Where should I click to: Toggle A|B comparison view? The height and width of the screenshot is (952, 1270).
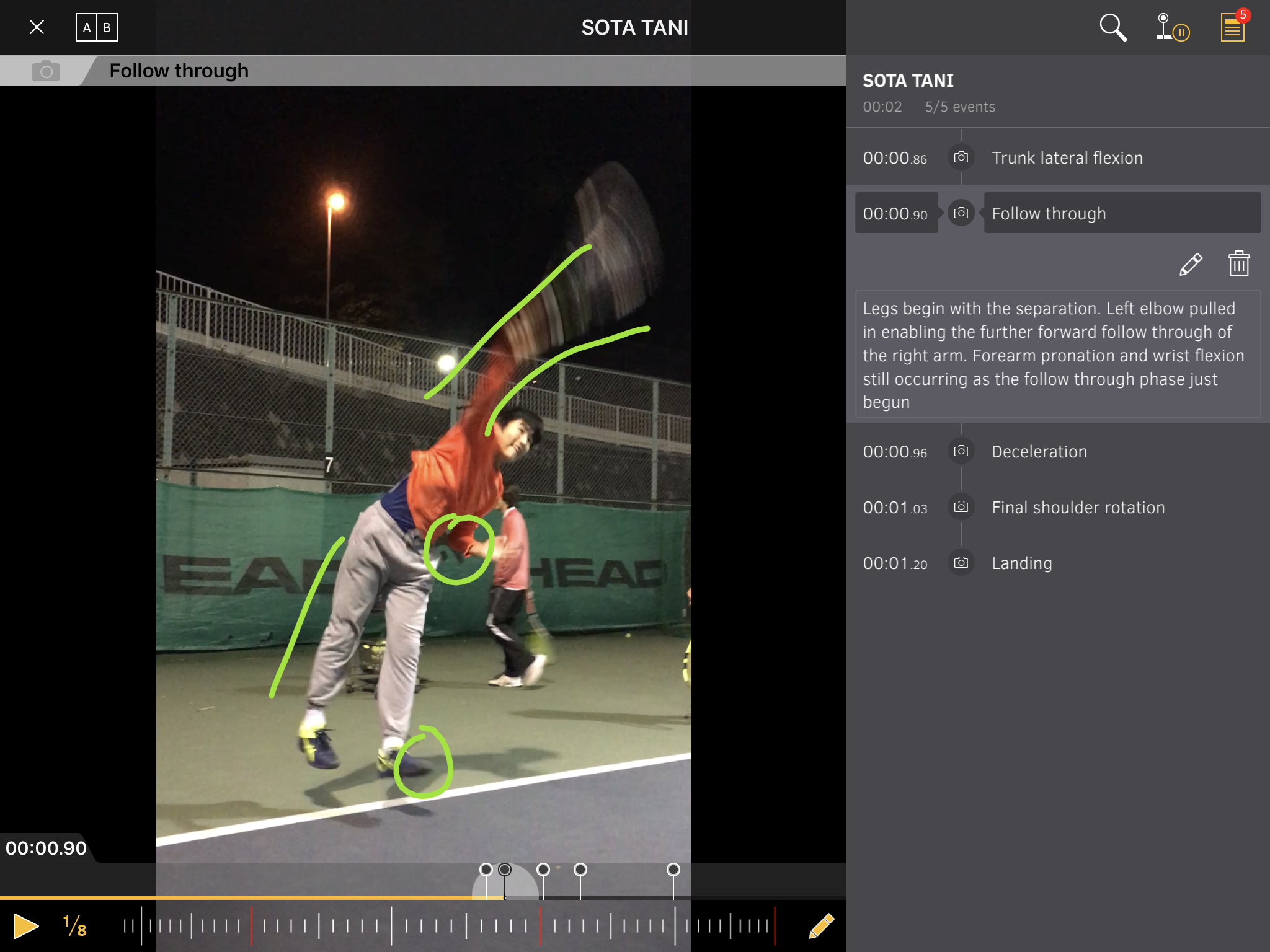(x=97, y=28)
